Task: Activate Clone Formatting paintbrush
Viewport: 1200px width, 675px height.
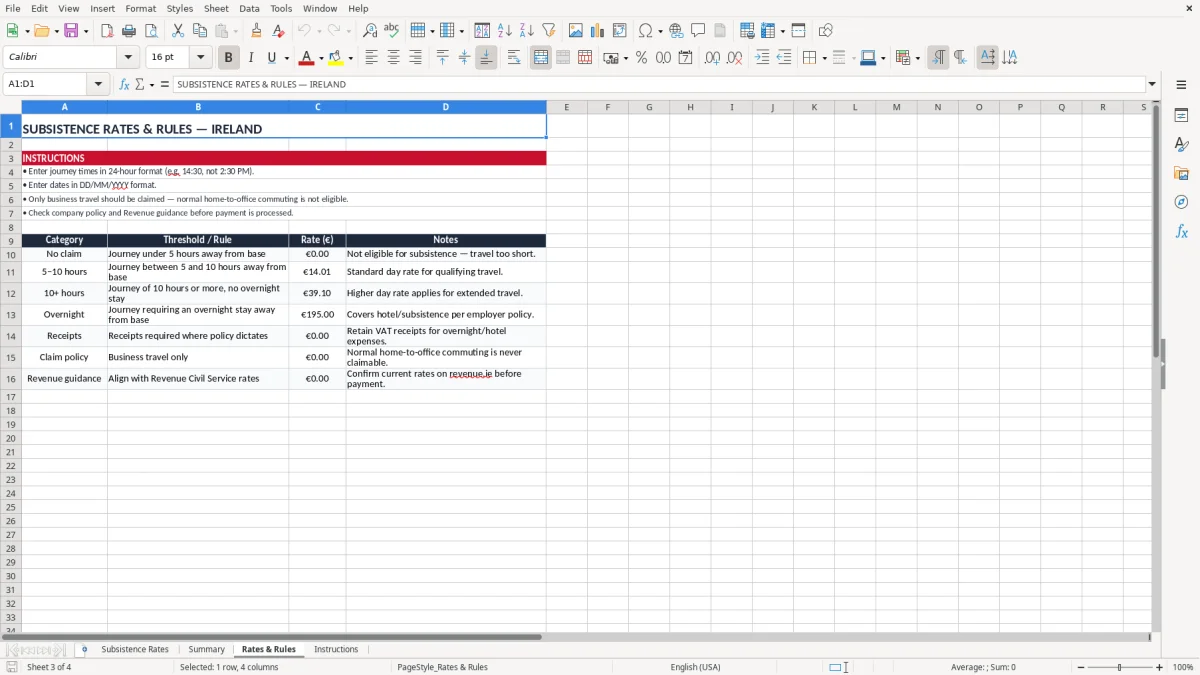Action: pyautogui.click(x=256, y=31)
